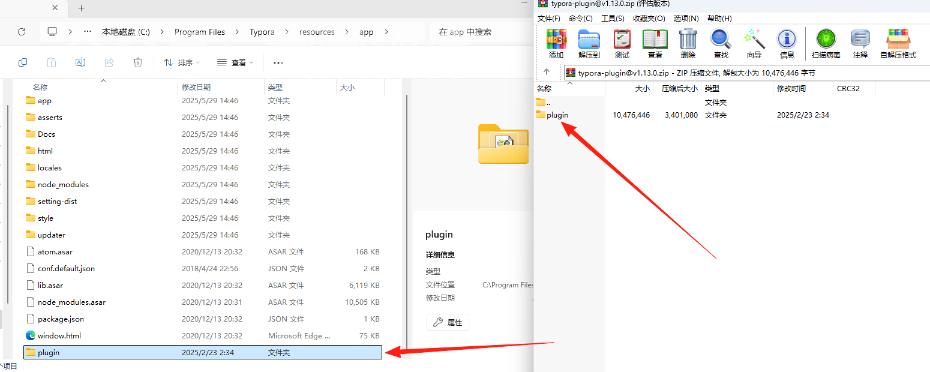Close the current Explorer tab
Screen dimensions: 930x372
coord(55,8)
